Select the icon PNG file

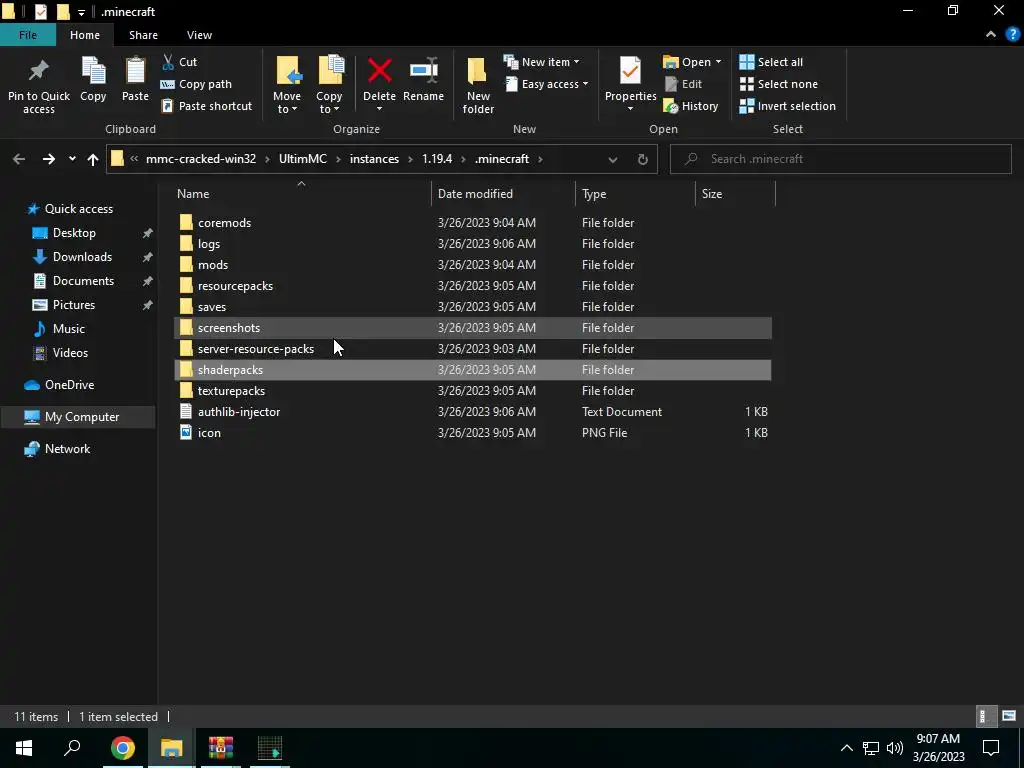click(473, 432)
